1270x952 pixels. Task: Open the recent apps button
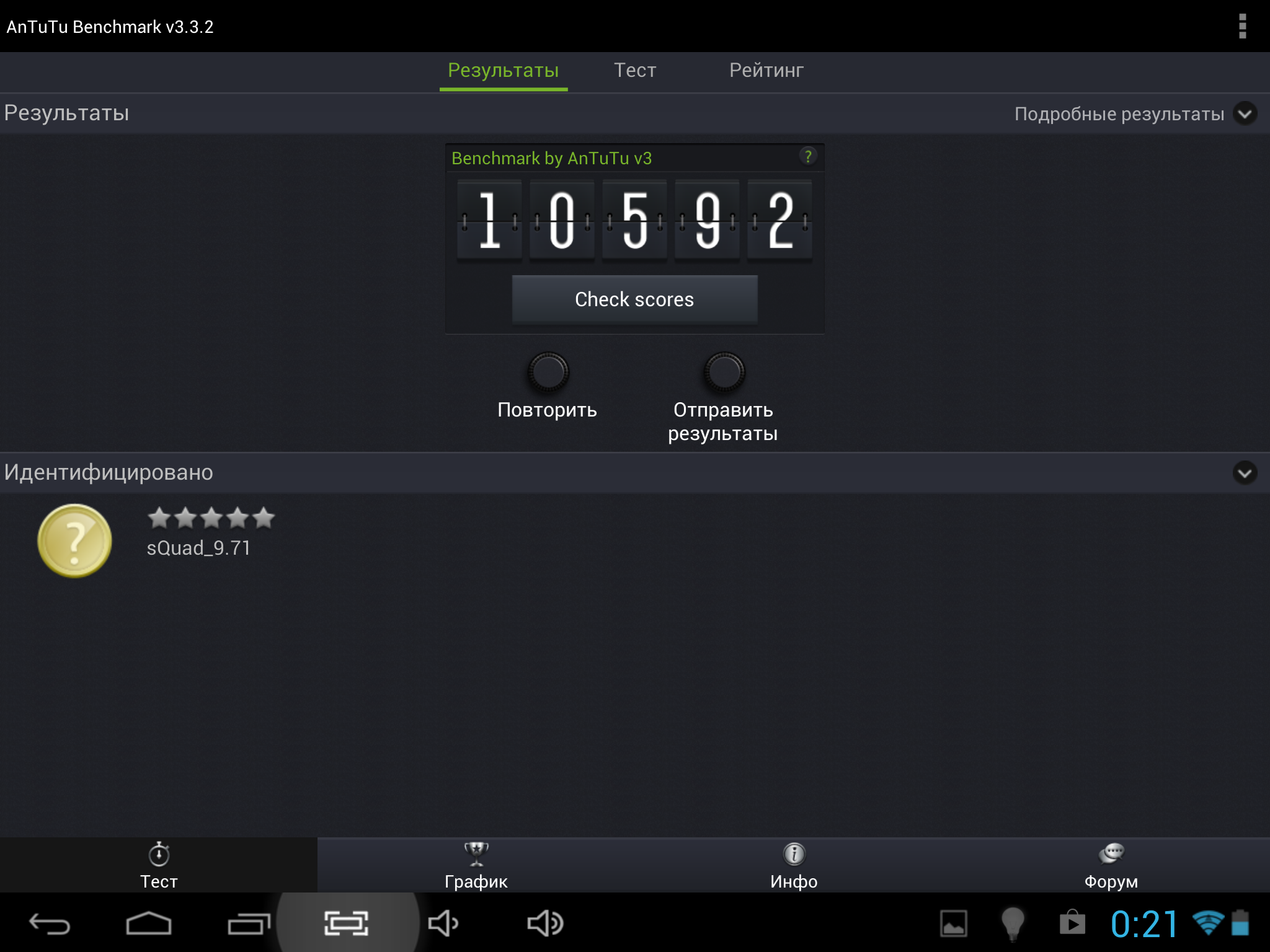[249, 923]
